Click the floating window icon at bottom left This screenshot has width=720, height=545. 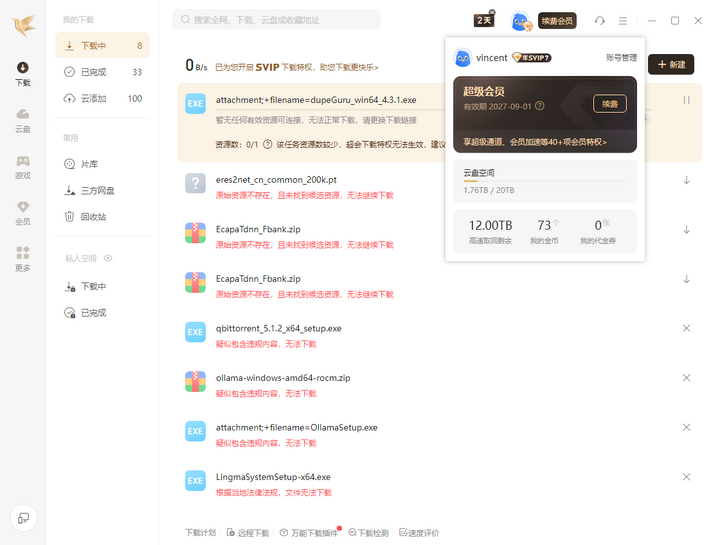[23, 518]
